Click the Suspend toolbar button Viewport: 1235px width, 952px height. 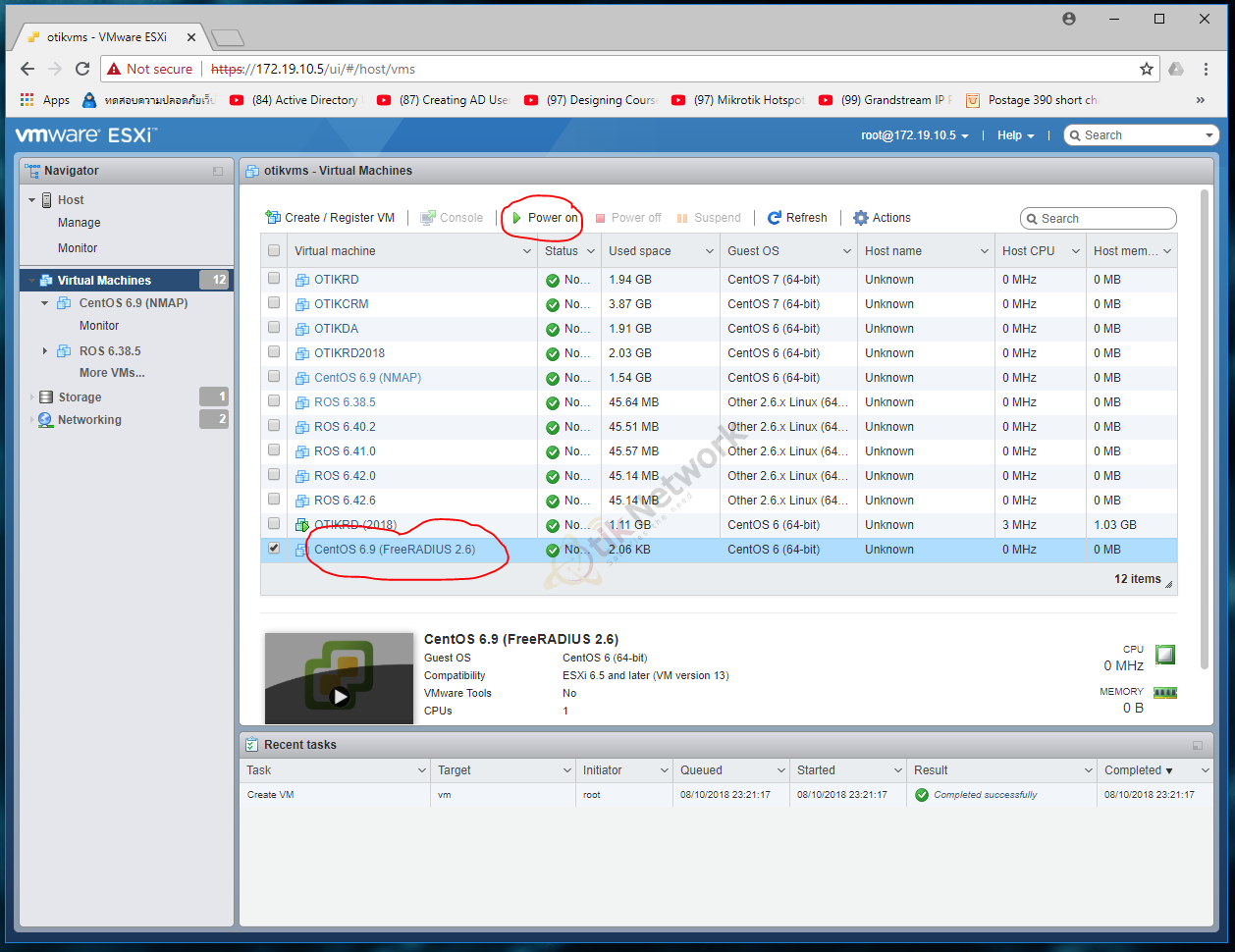point(709,218)
